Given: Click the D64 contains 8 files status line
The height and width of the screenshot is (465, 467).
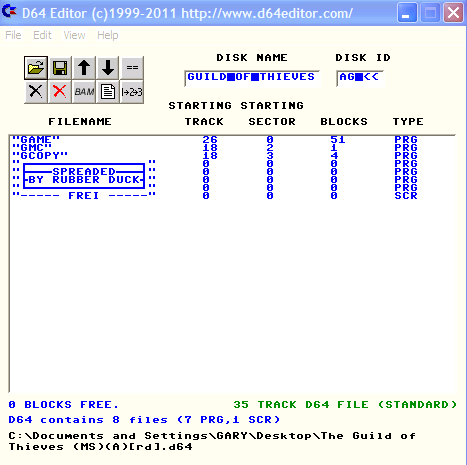Looking at the screenshot, I should pos(144,420).
